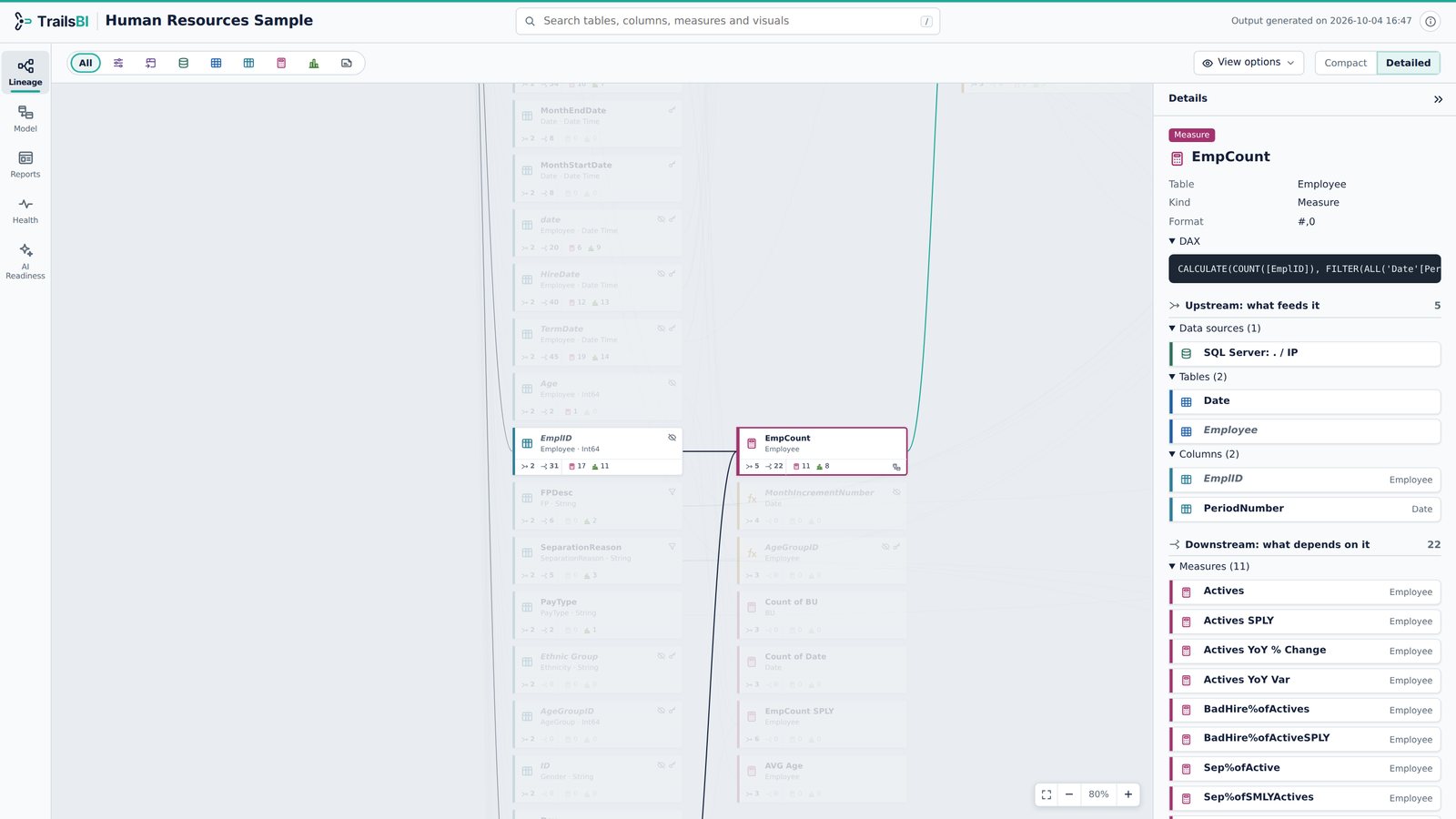Click the Human Resources Sample title
1456x819 pixels.
coord(209,20)
